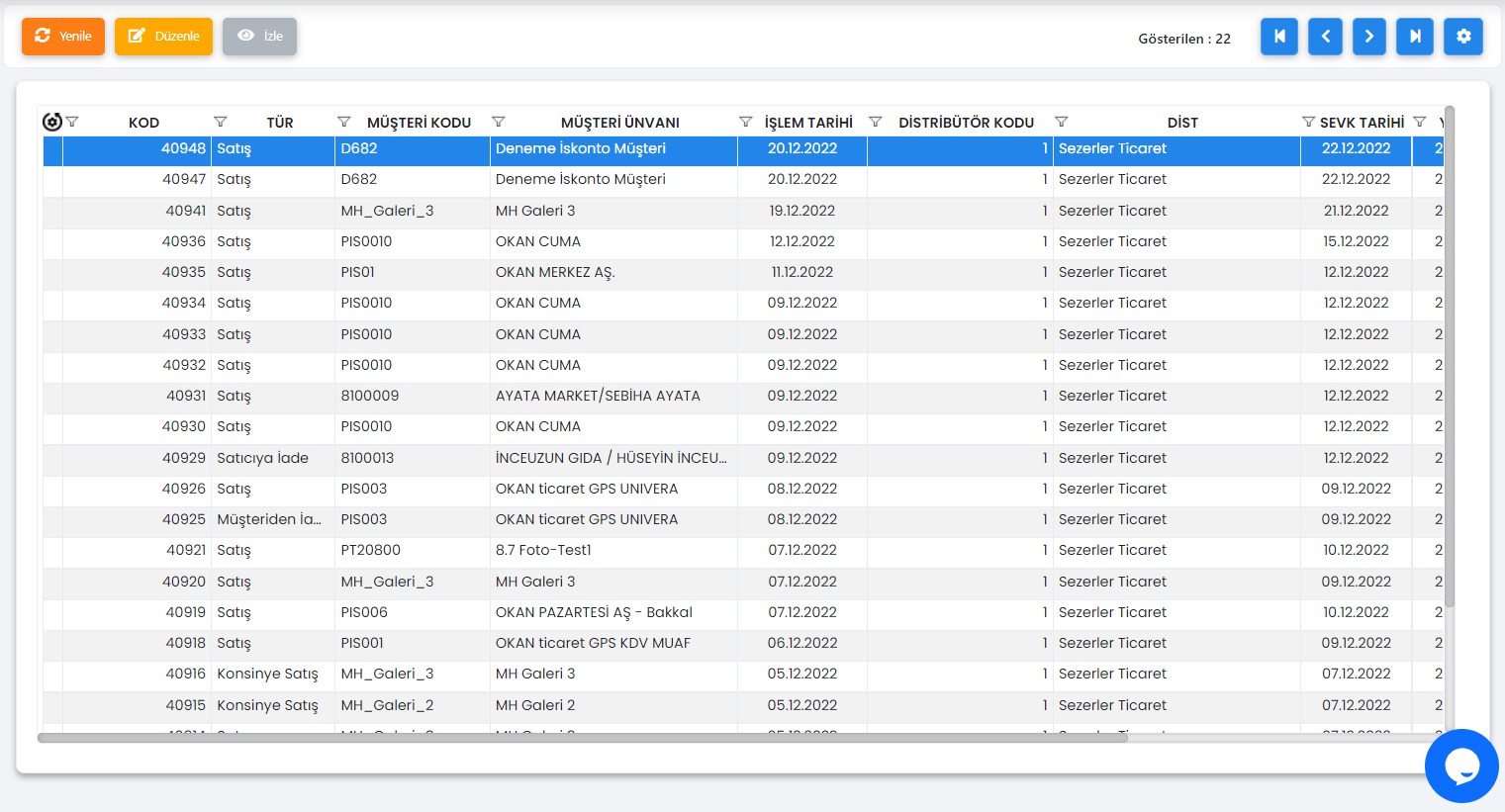Click shipment date 21.12.2022
The image size is (1505, 812).
(1357, 211)
